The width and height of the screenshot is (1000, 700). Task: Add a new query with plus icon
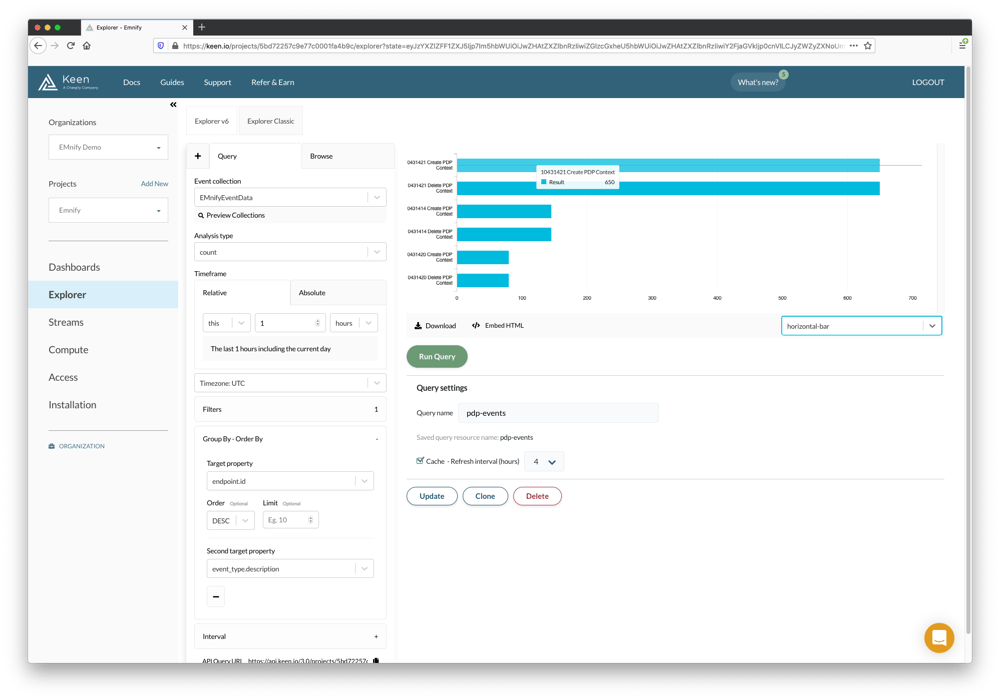coord(198,156)
